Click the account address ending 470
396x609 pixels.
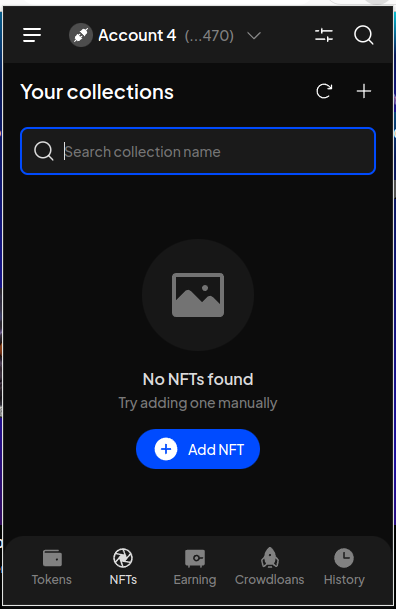click(209, 36)
